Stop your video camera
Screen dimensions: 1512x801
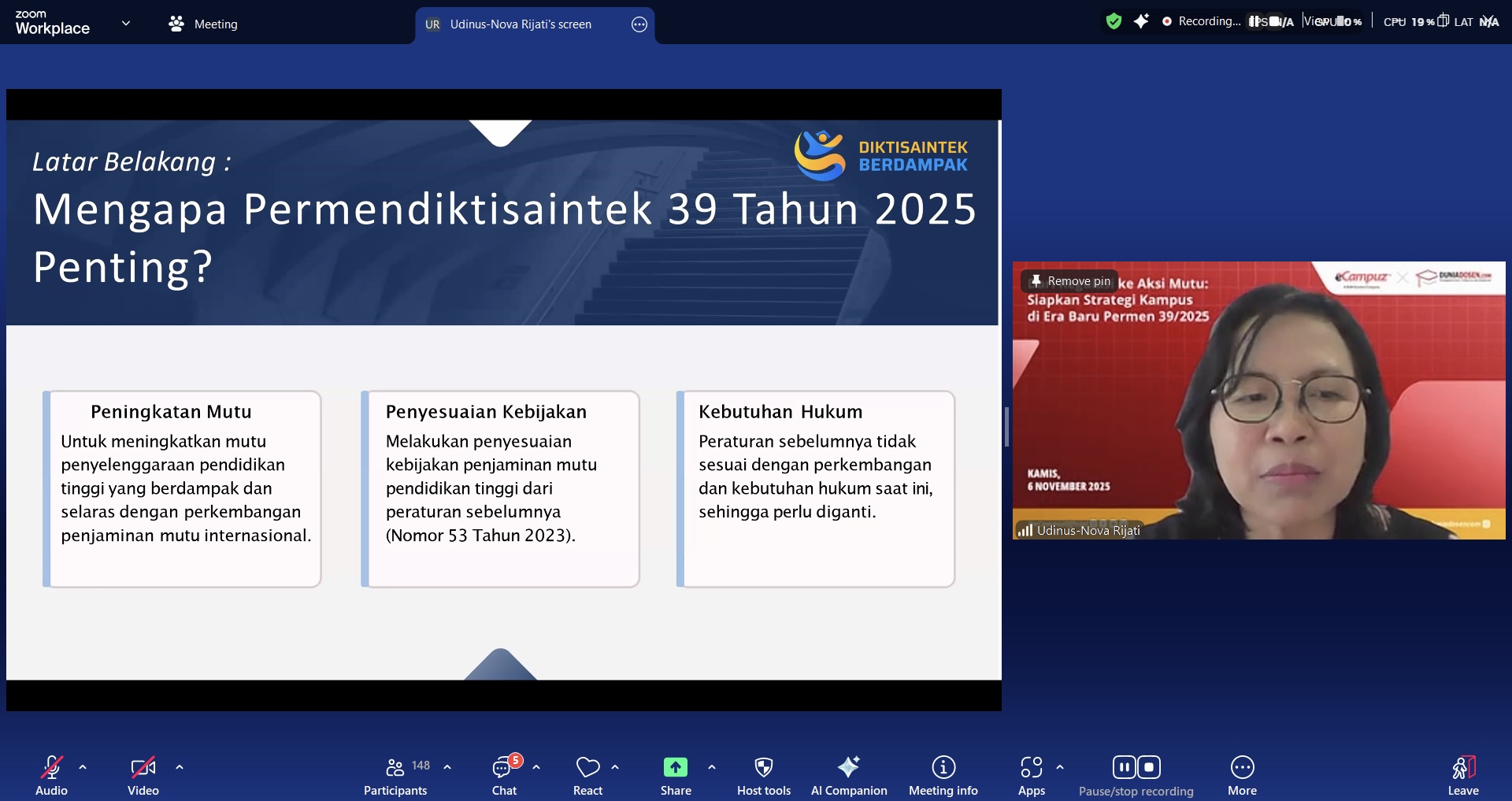143,774
